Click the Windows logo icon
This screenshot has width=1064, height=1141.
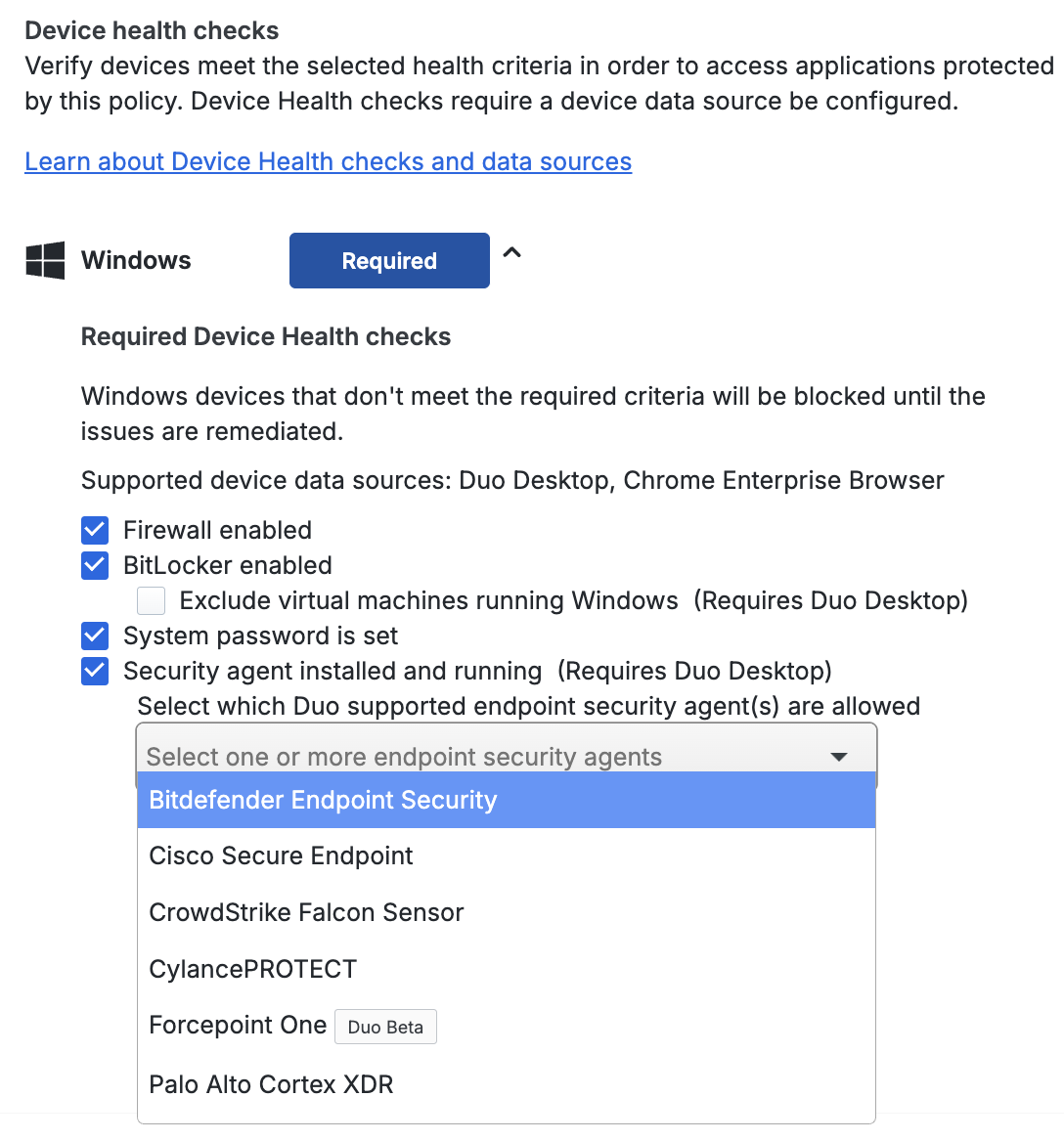point(44,260)
